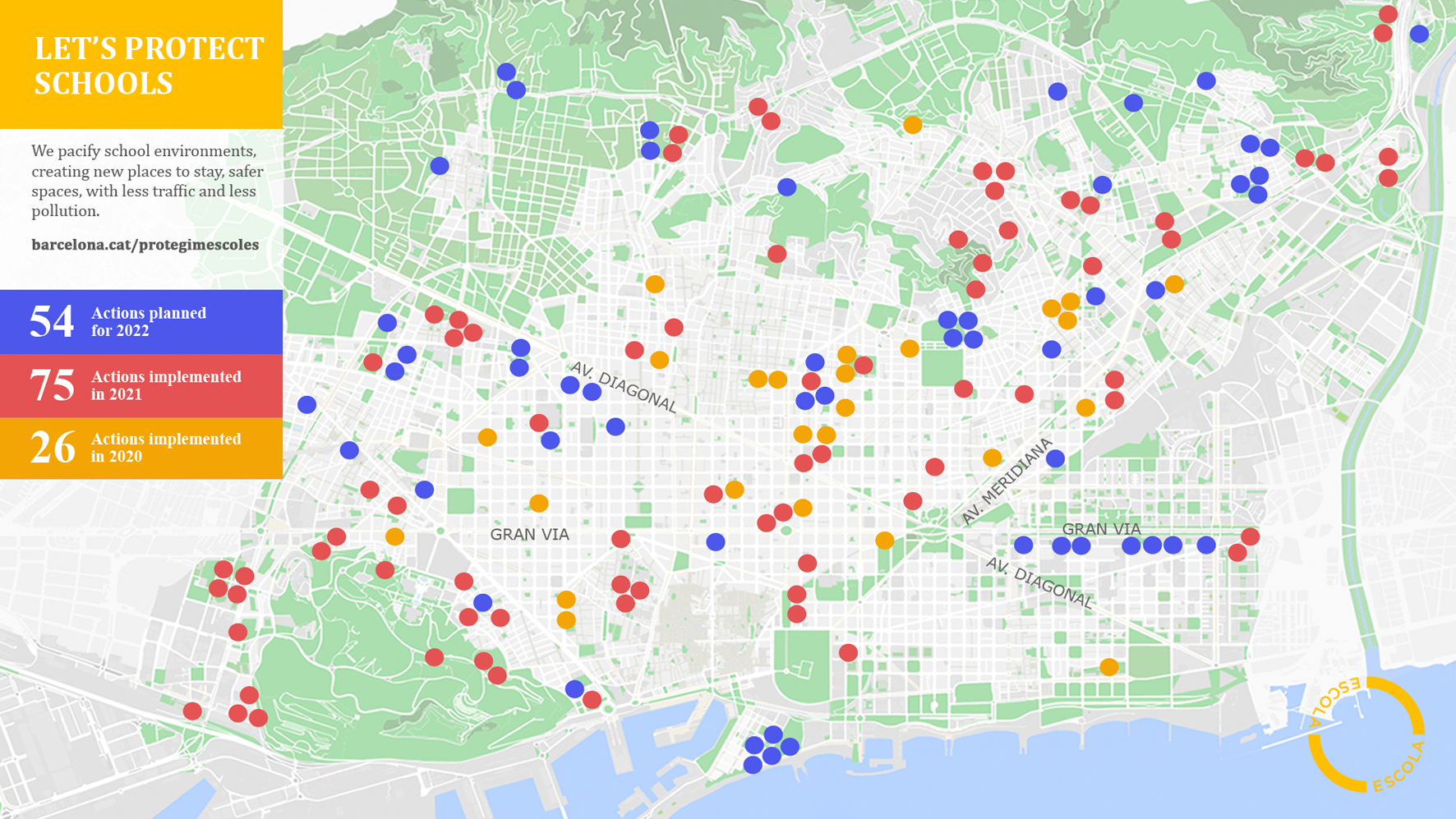Toggle the blue '54 Actions planned for 2022' legend

click(x=141, y=321)
